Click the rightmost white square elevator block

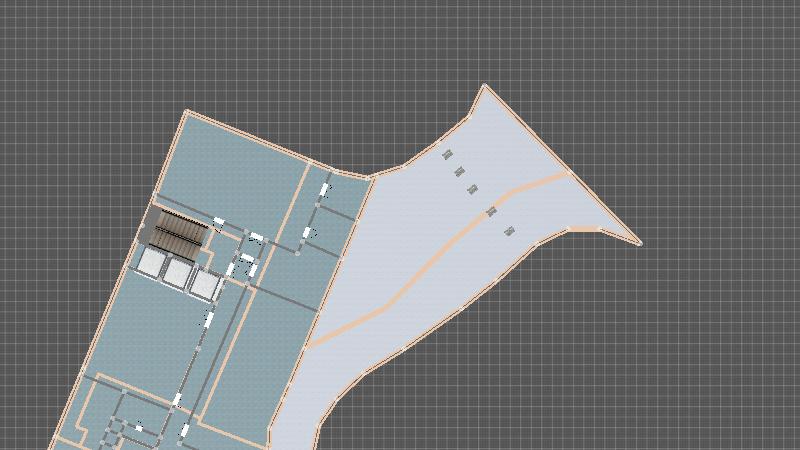204,285
